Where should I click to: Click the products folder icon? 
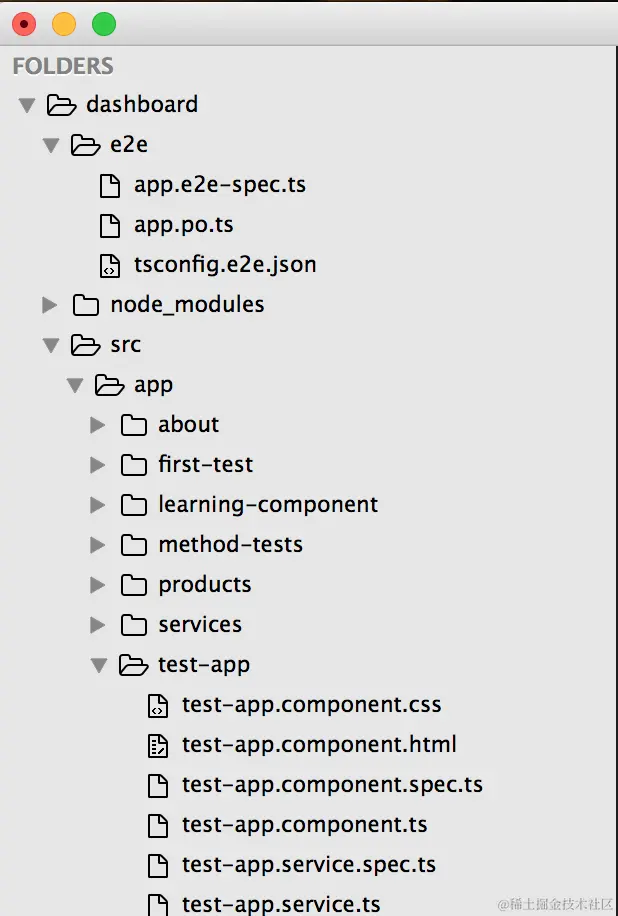point(134,585)
